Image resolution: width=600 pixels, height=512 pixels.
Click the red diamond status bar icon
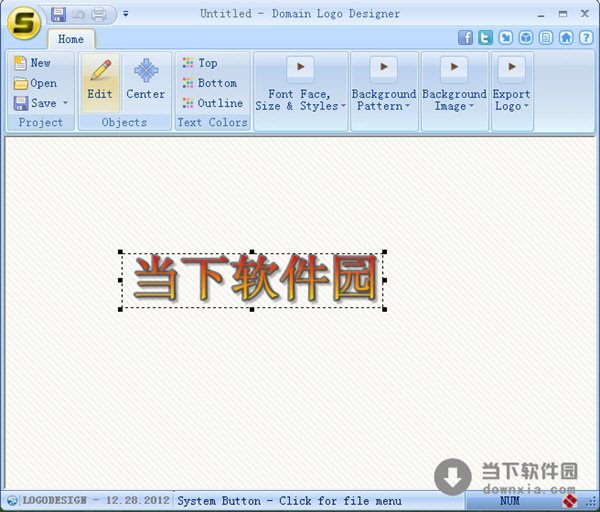point(570,501)
